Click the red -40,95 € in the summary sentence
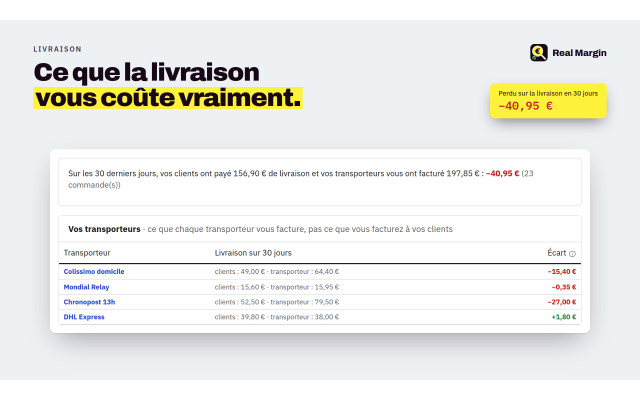Viewport: 640px width, 400px height. [502, 173]
